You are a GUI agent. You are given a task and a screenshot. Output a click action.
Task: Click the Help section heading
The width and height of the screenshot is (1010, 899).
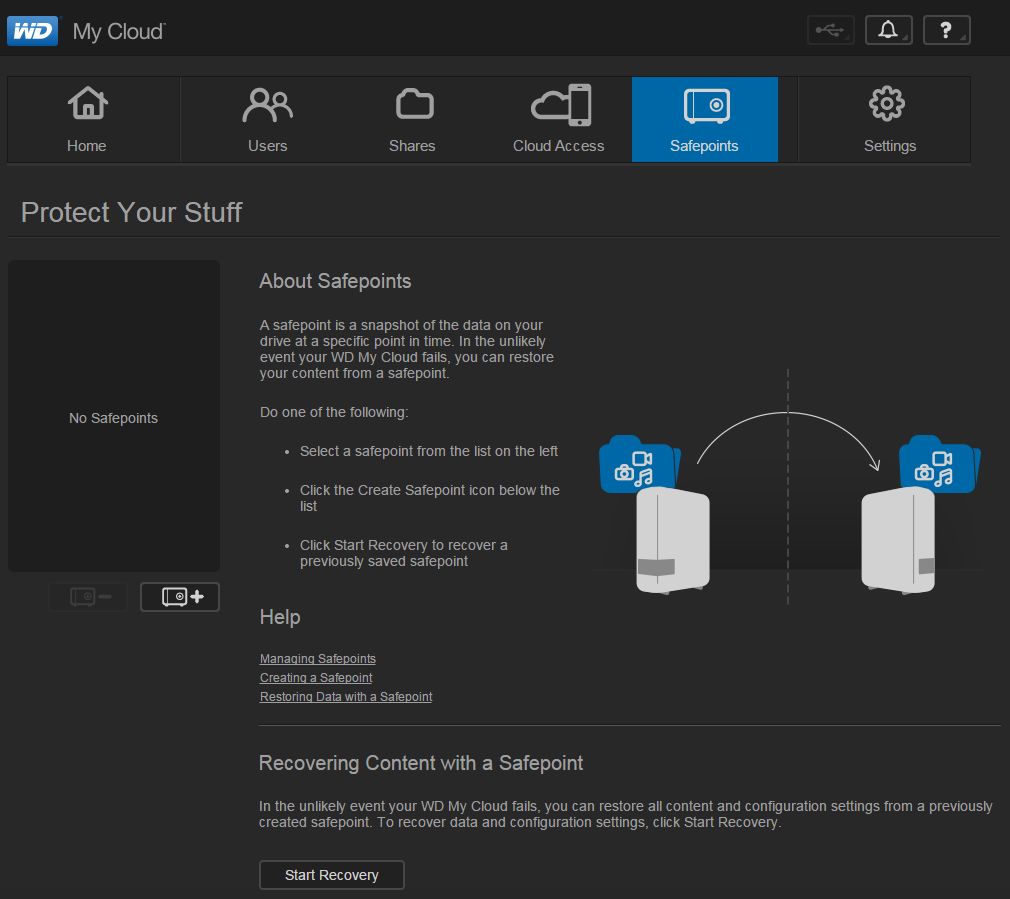coord(280,617)
